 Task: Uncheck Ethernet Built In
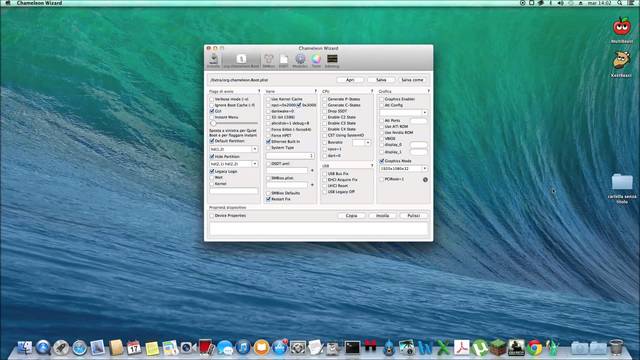coord(269,142)
